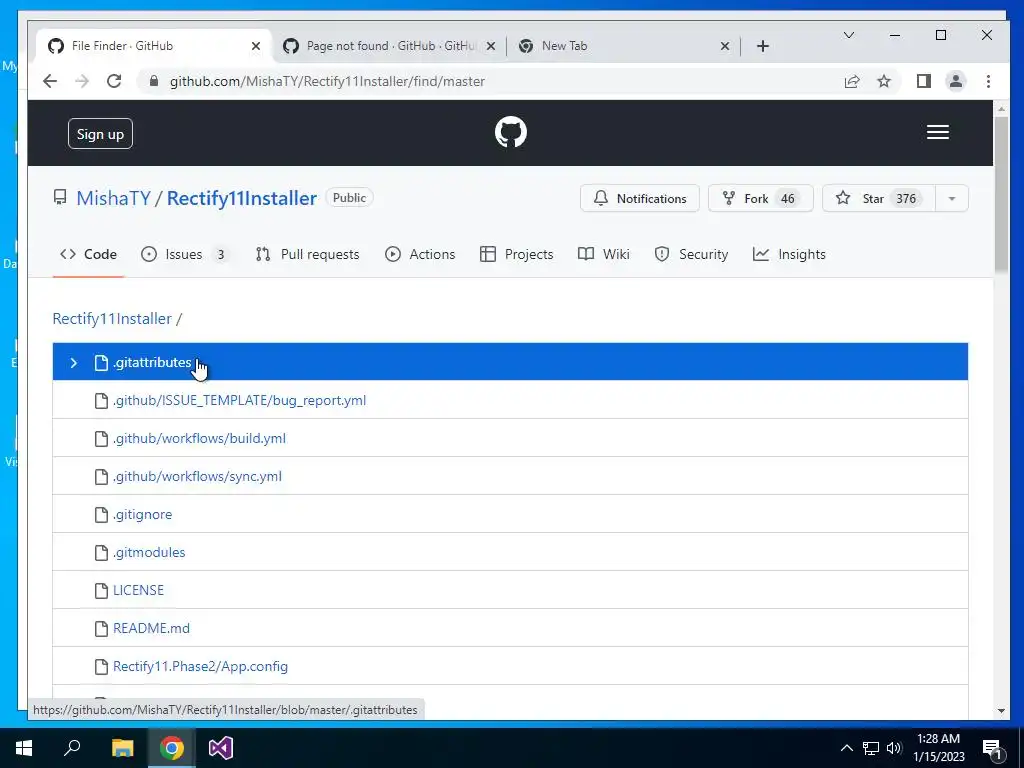Click the address bar URL

(x=327, y=82)
